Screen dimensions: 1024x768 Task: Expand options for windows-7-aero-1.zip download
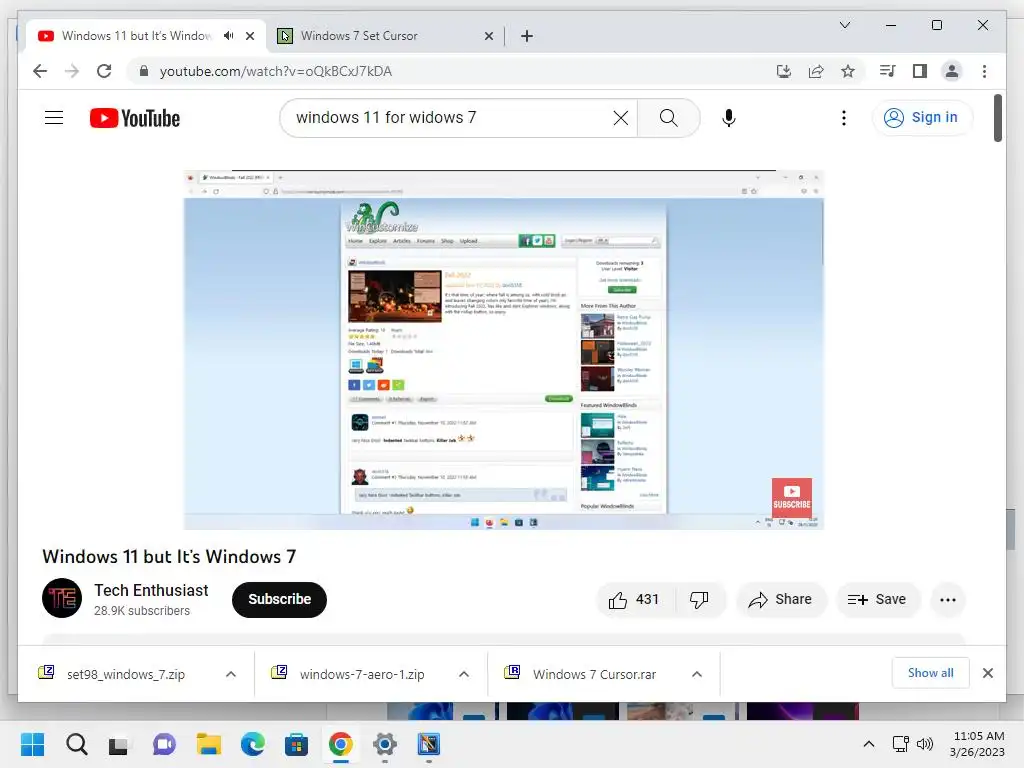tap(464, 674)
